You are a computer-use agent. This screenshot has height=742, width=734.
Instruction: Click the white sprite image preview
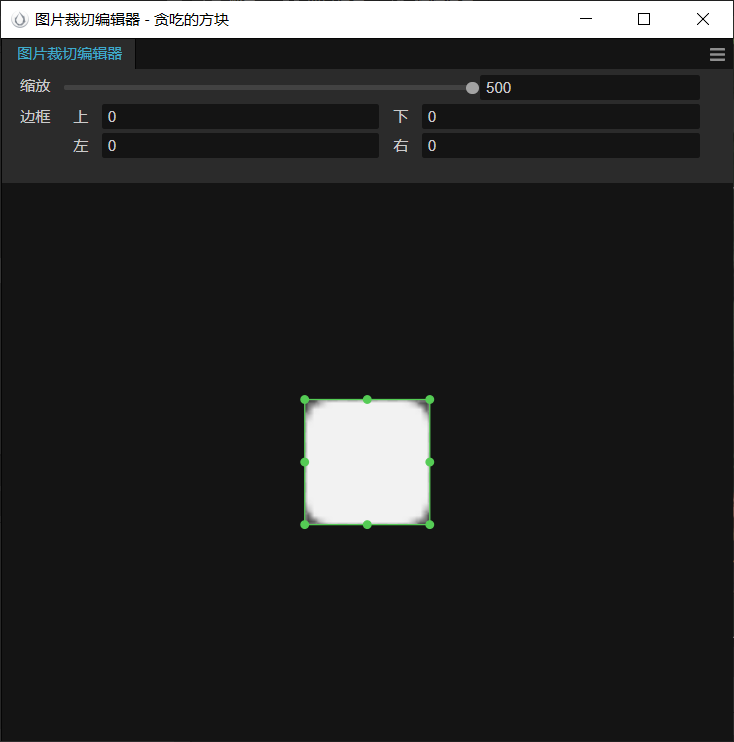pyautogui.click(x=367, y=462)
